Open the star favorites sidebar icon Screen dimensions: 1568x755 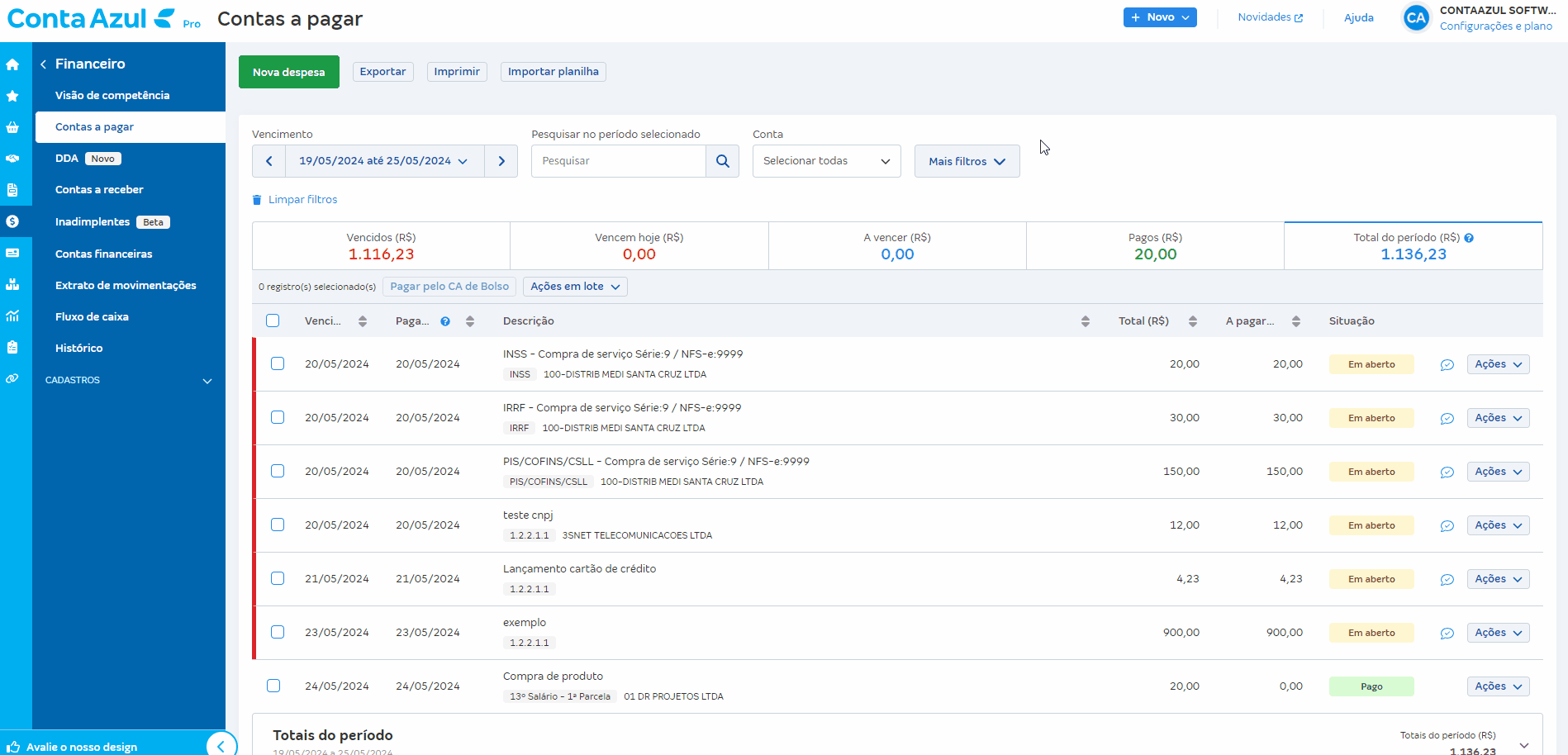(12, 96)
